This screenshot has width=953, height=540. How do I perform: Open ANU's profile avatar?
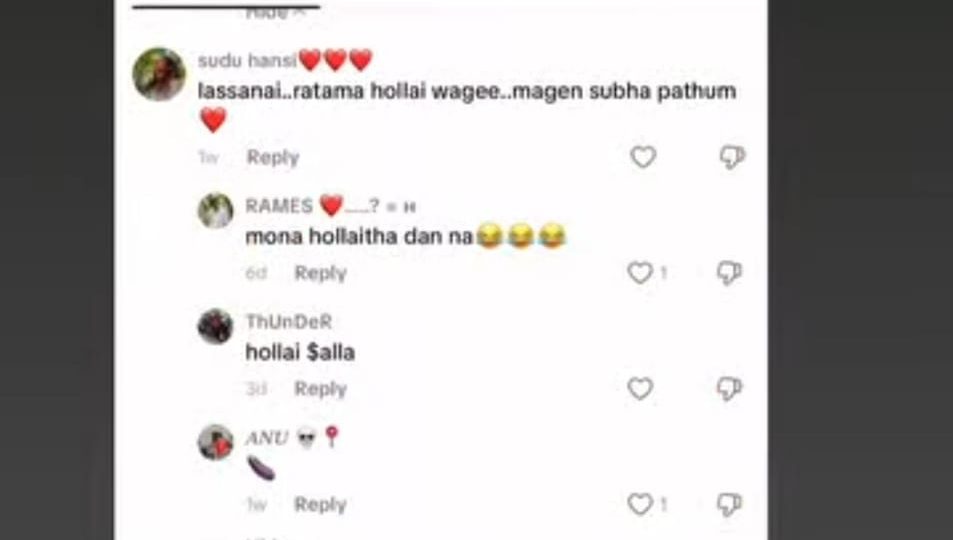pyautogui.click(x=215, y=442)
